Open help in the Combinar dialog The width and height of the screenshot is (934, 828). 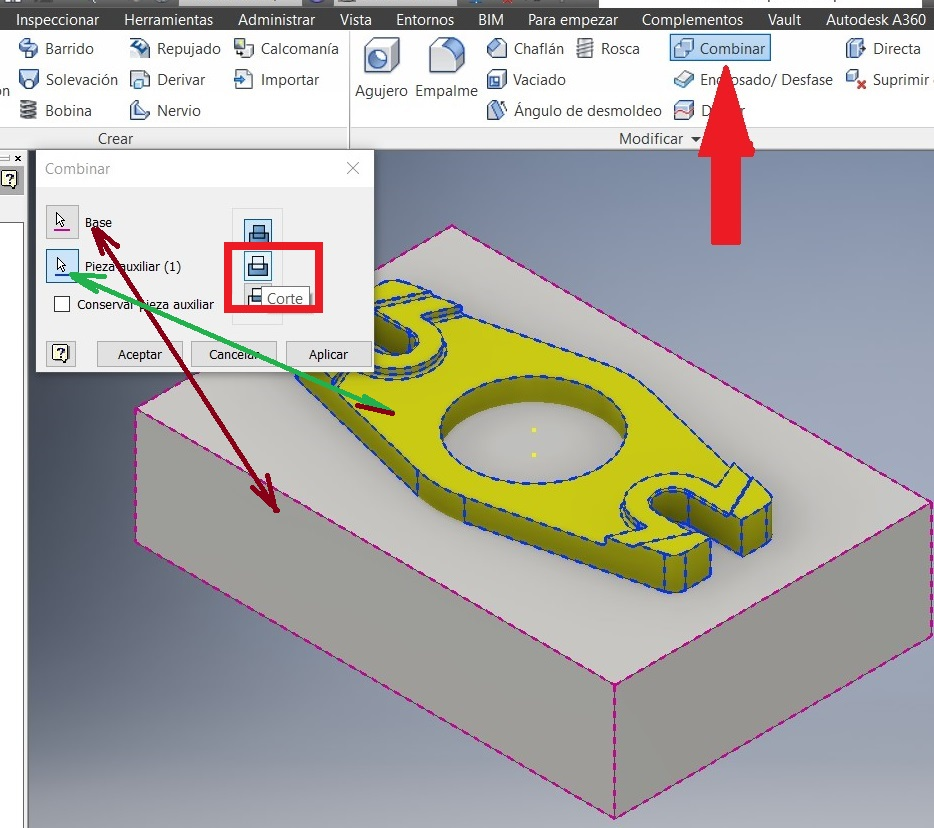point(61,354)
